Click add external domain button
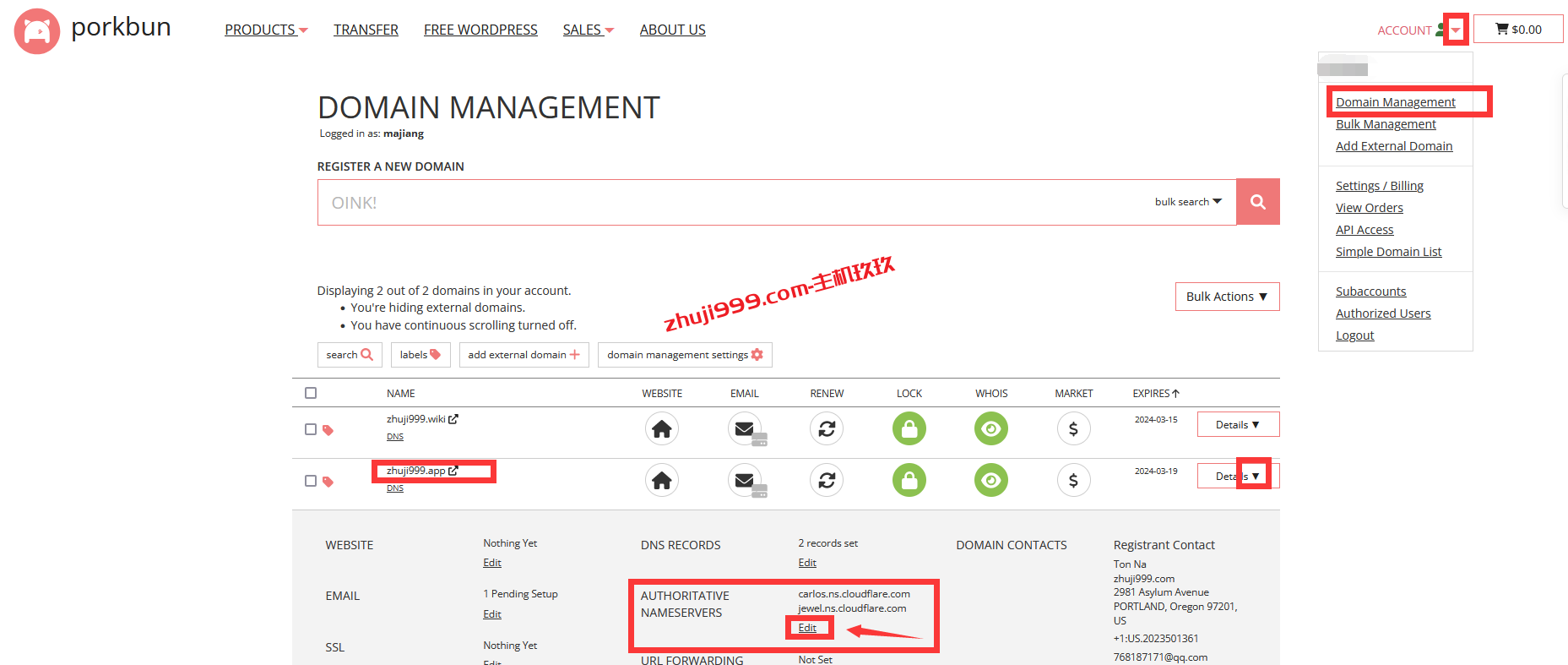1568x665 pixels. 524,355
